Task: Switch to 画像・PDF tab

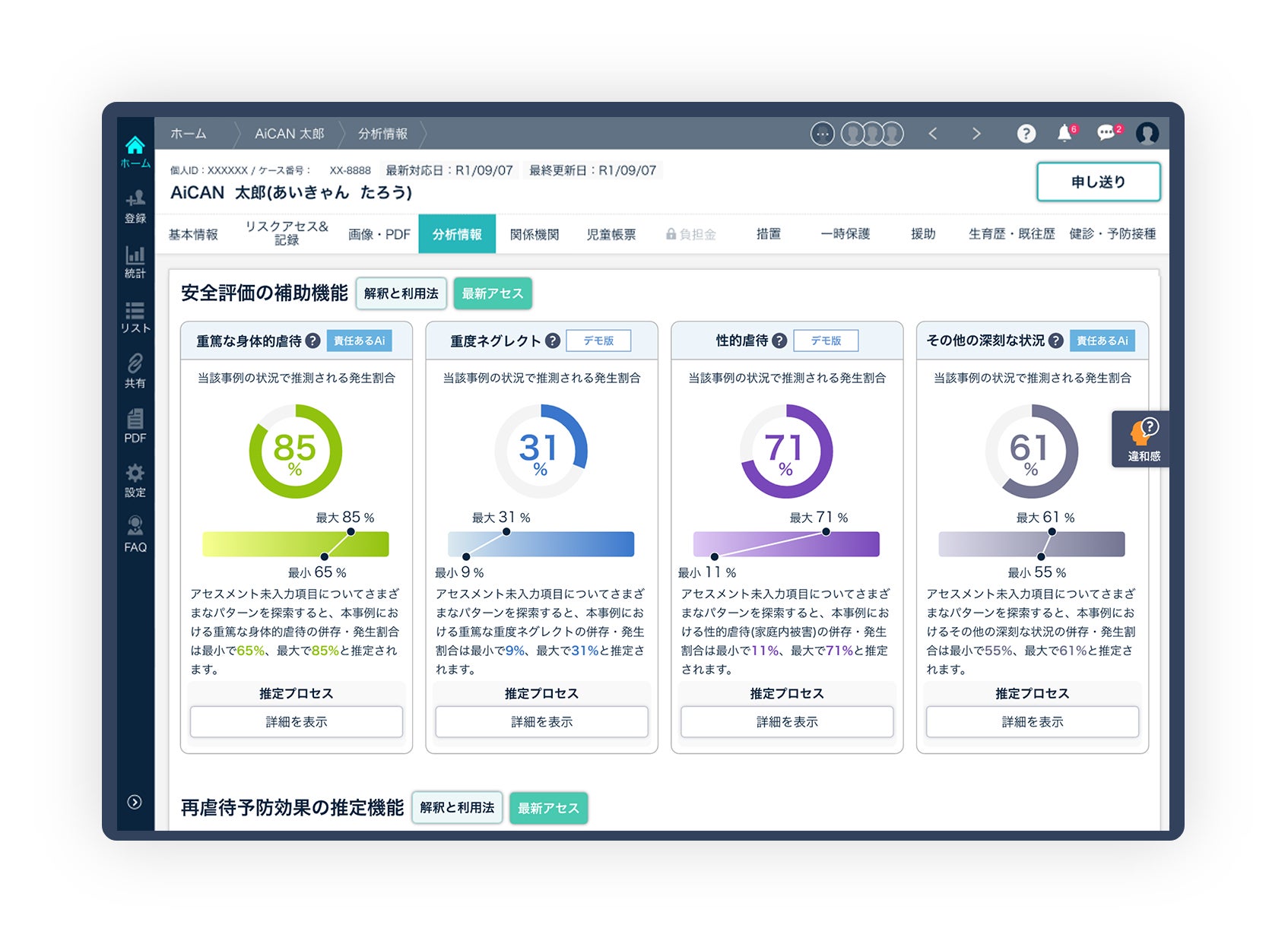Action: tap(379, 234)
